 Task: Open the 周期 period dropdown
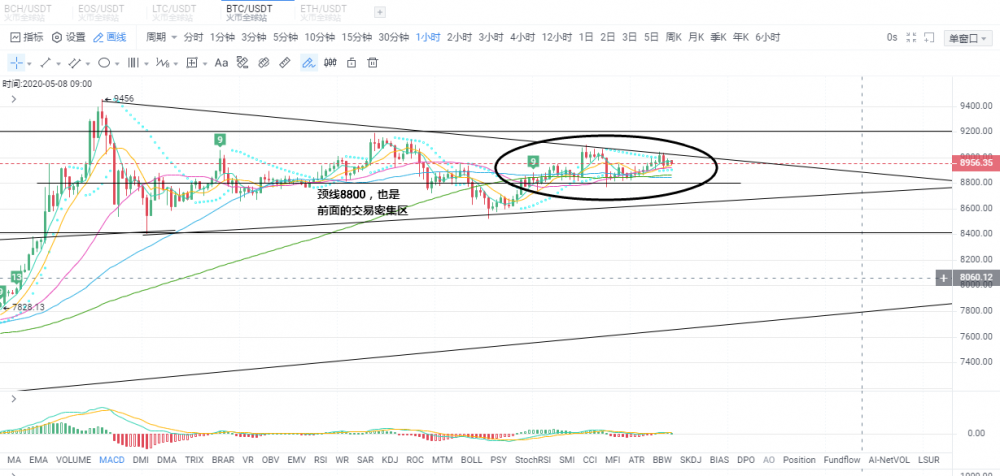pyautogui.click(x=161, y=37)
